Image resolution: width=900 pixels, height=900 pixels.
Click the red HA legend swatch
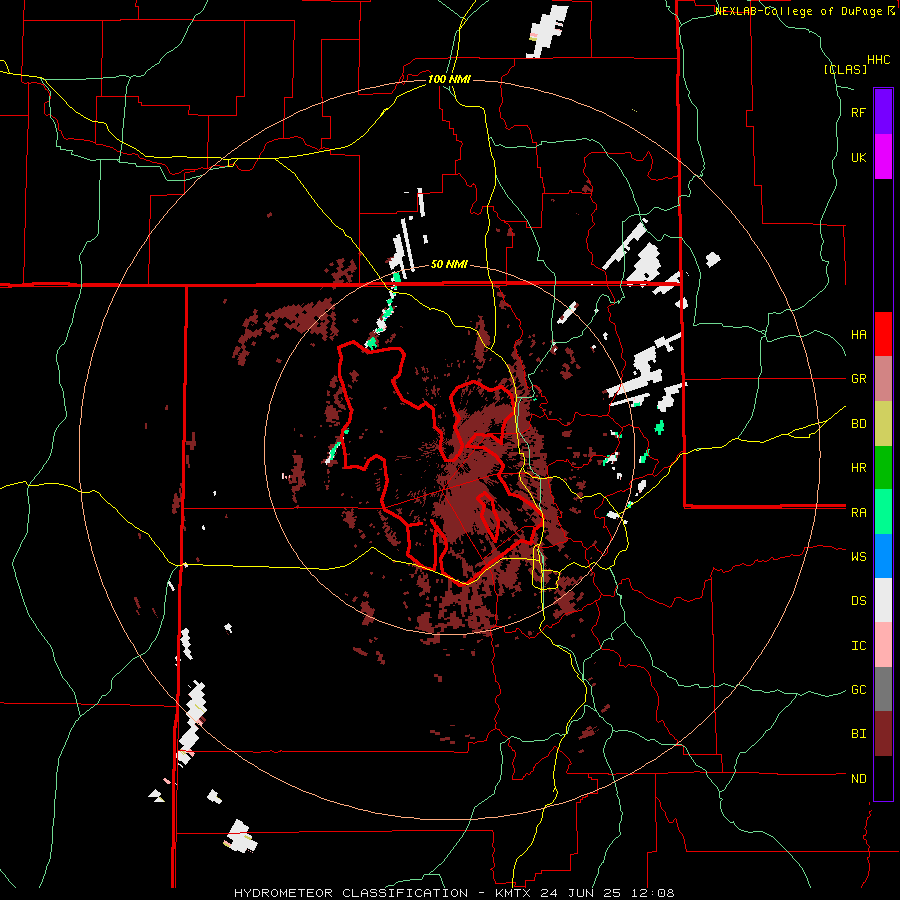883,334
